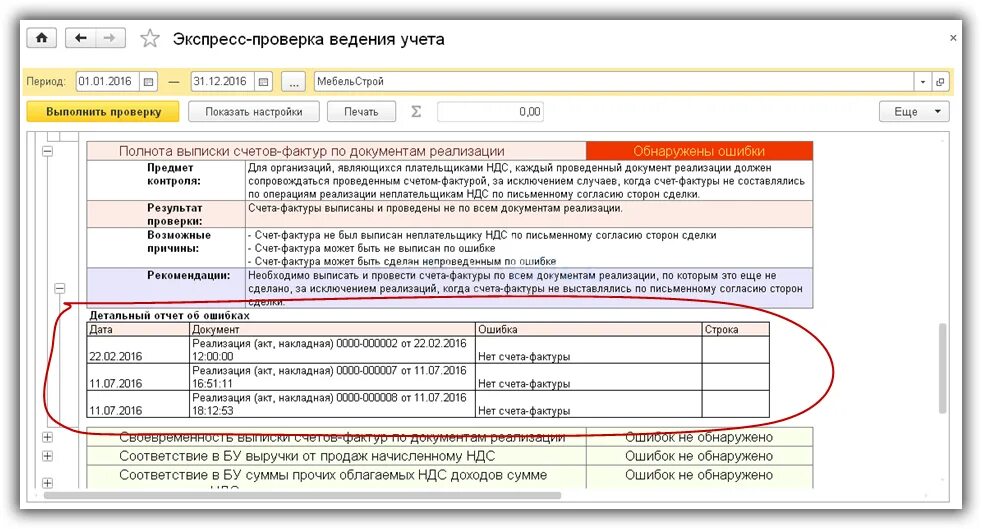Click the sum sigma icon
Viewport: 982px width, 529px height.
pyautogui.click(x=416, y=111)
